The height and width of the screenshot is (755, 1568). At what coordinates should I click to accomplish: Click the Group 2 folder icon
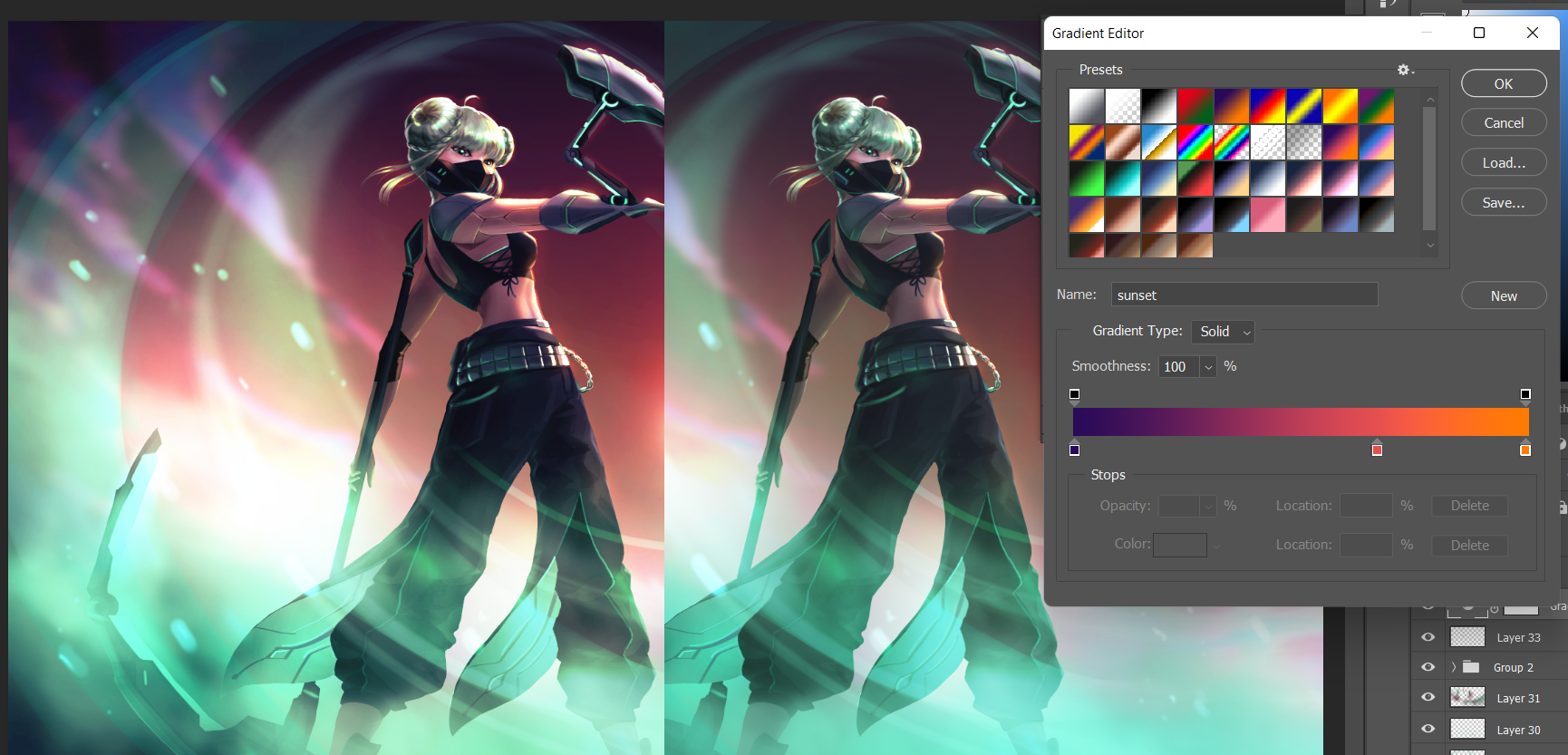coord(1471,667)
